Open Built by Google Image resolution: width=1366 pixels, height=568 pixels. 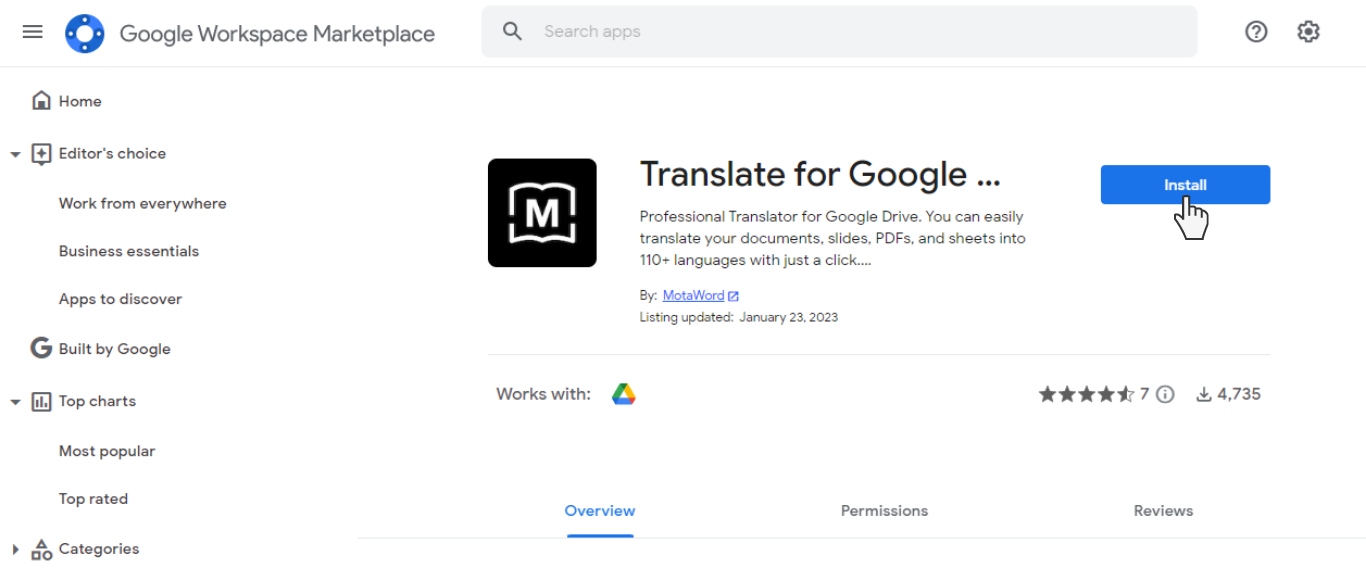(115, 349)
